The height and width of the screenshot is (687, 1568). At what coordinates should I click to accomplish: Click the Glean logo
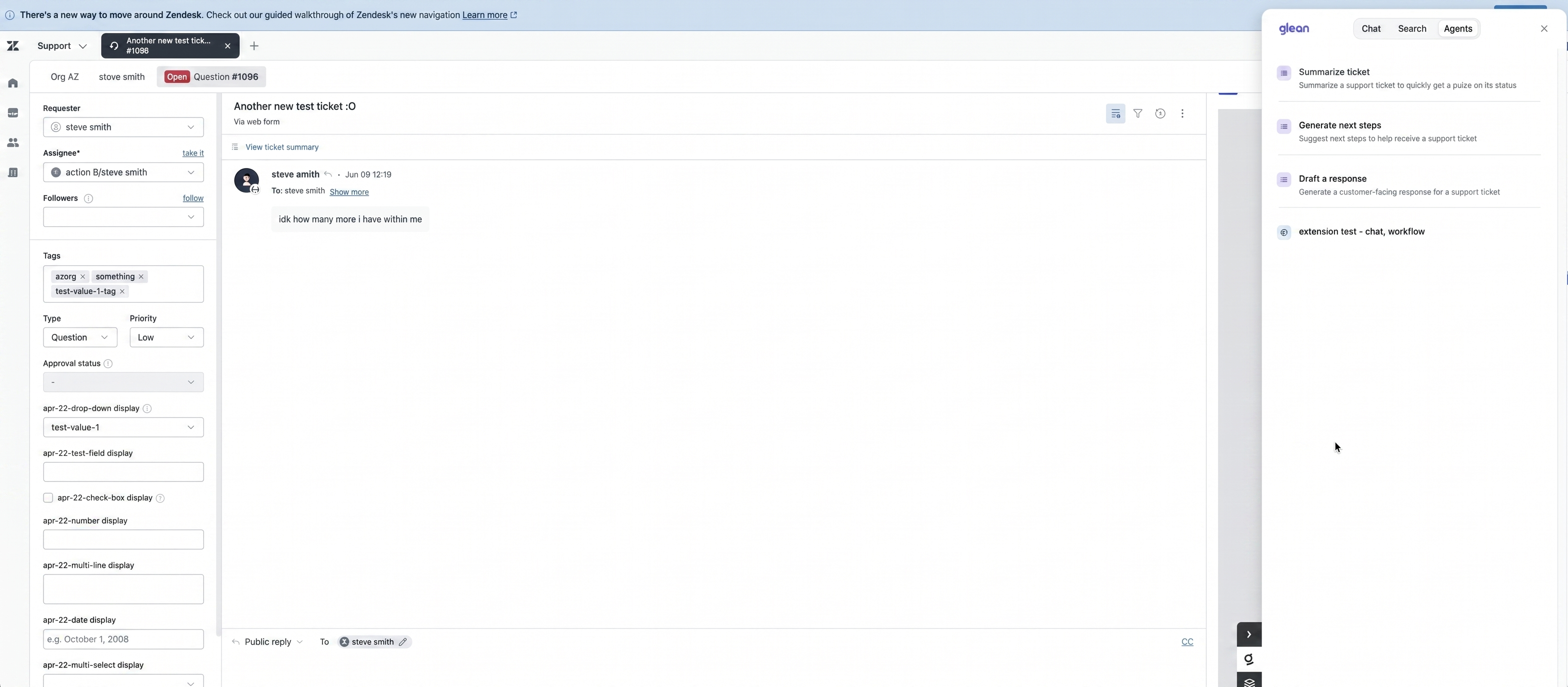click(1293, 28)
